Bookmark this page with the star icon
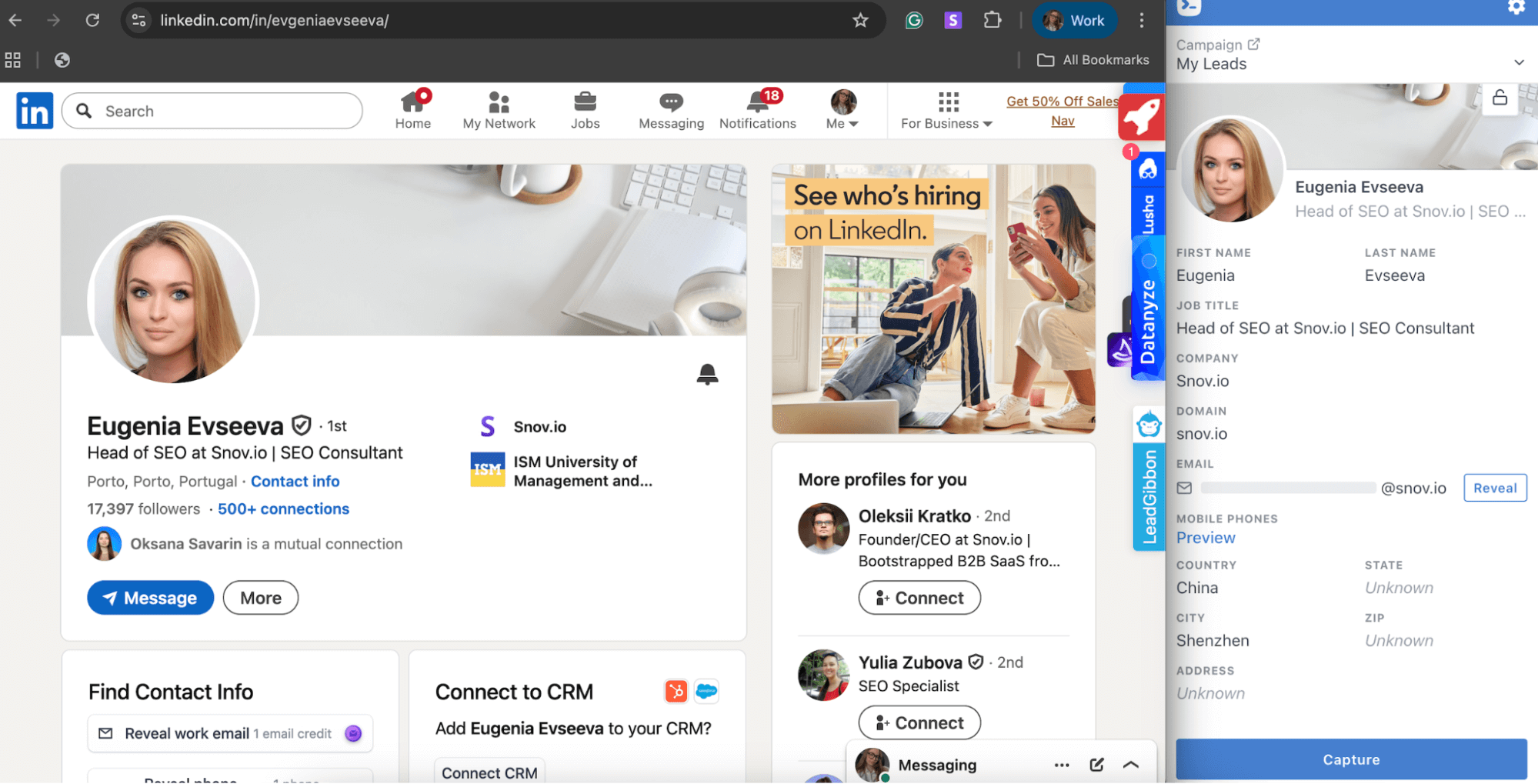The image size is (1538, 784). 860,21
